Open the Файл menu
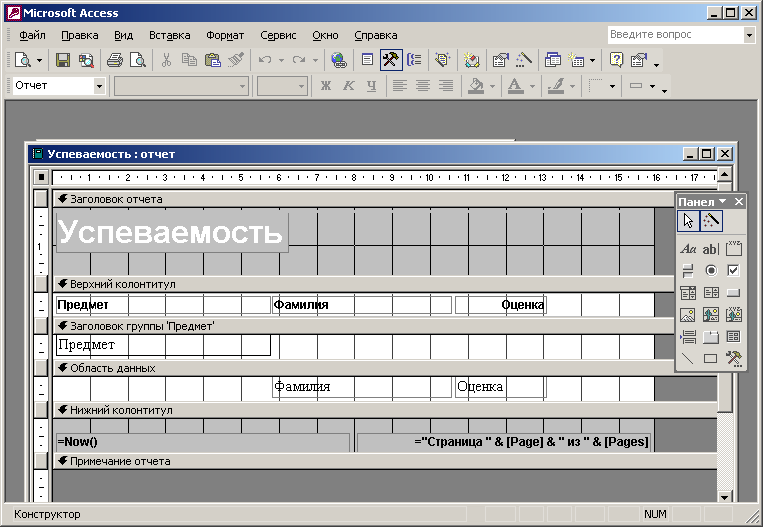 pos(32,35)
